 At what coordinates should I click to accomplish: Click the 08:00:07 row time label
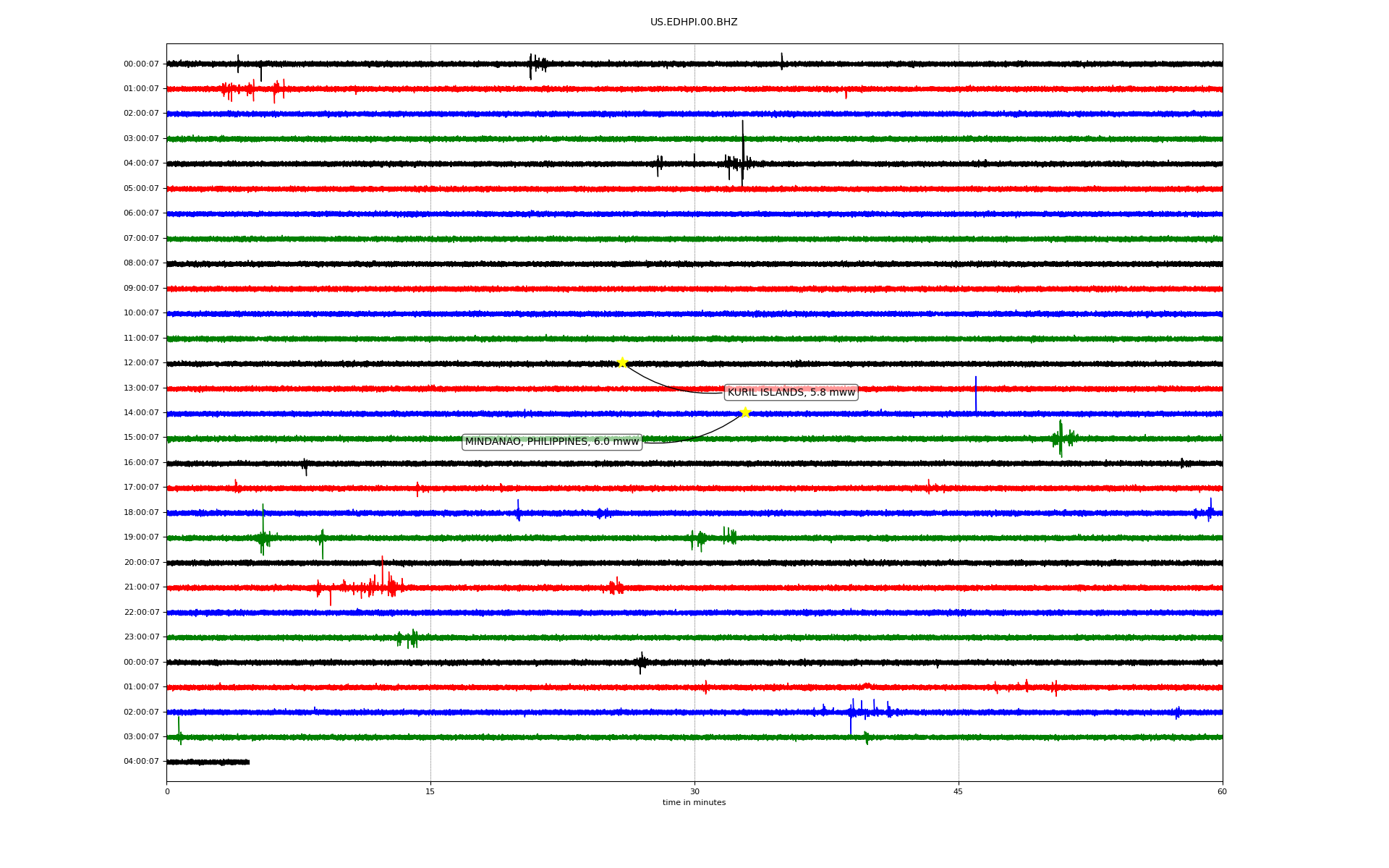pos(141,263)
